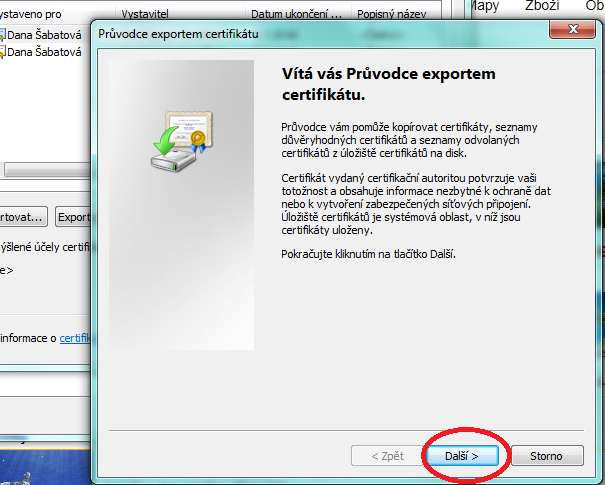Open the Mapy link in background

click(x=484, y=6)
